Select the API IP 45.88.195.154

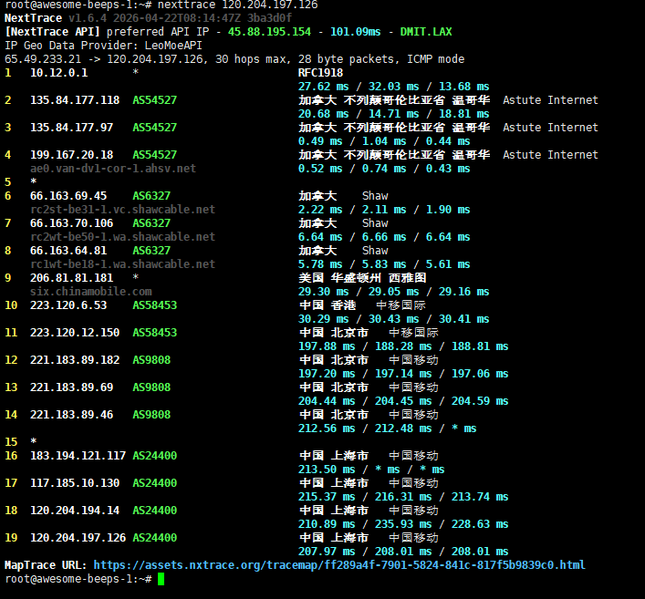pyautogui.click(x=269, y=32)
